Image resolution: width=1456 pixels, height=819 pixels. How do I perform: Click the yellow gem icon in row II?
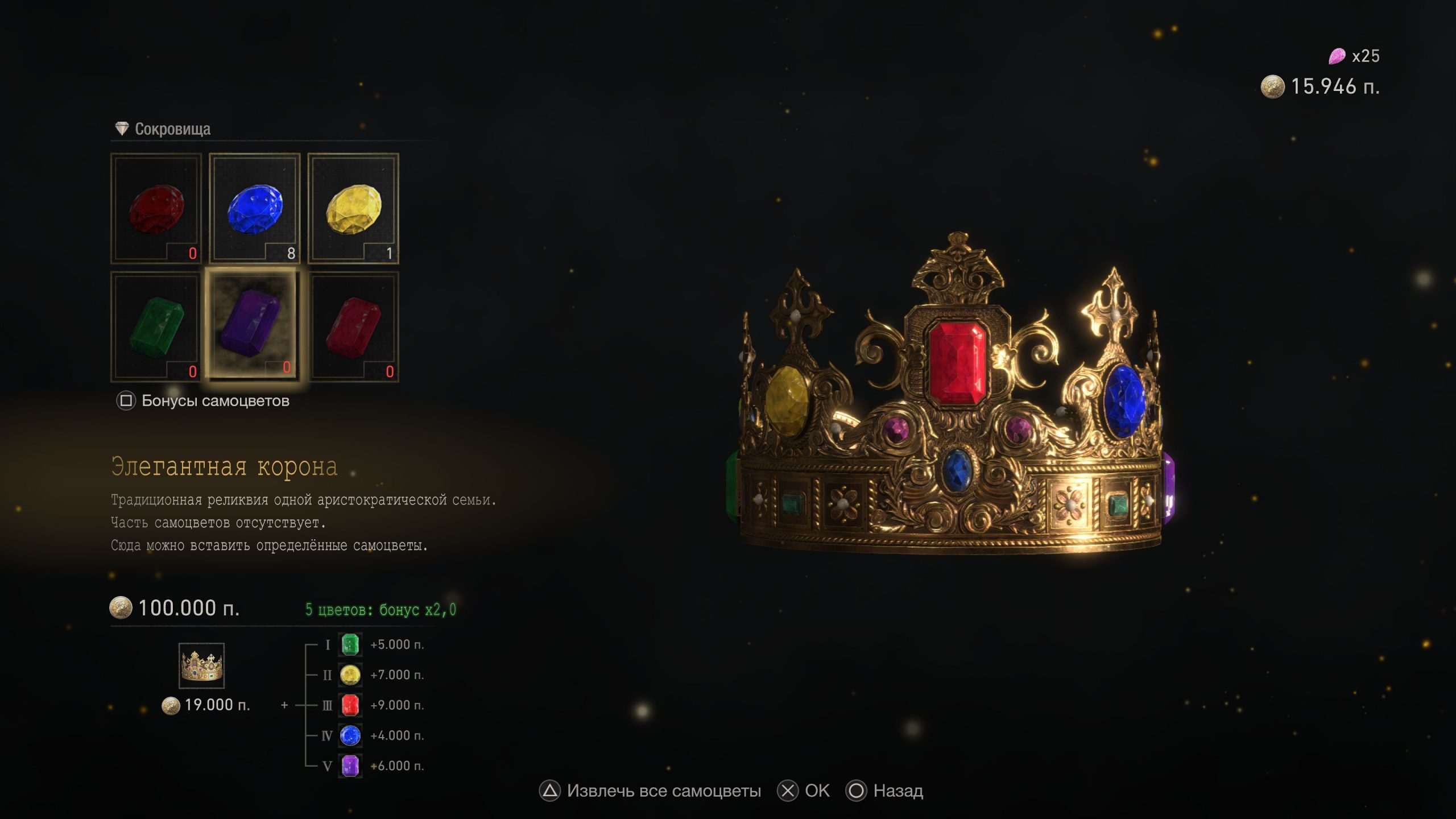(350, 675)
